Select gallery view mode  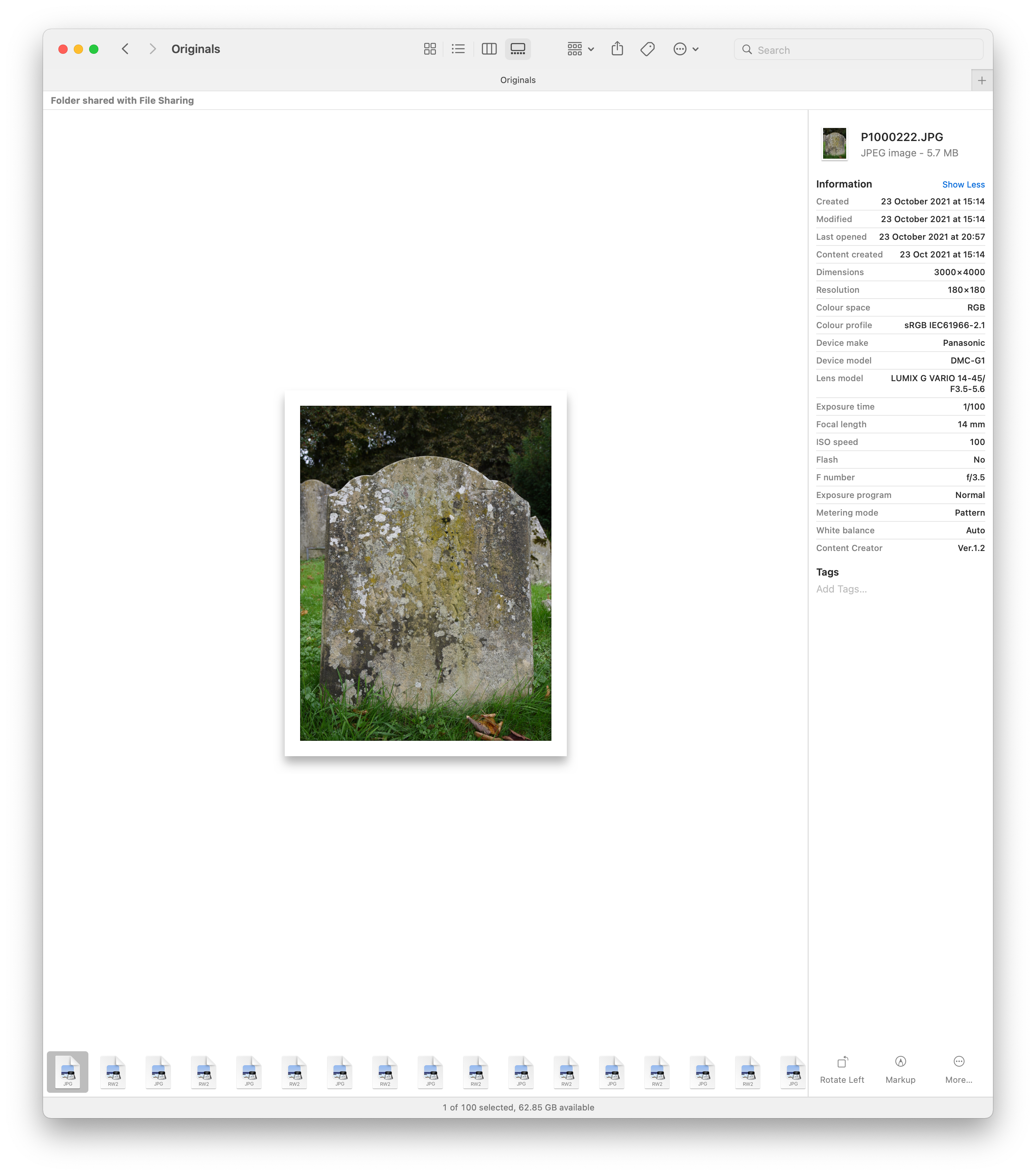[x=518, y=50]
